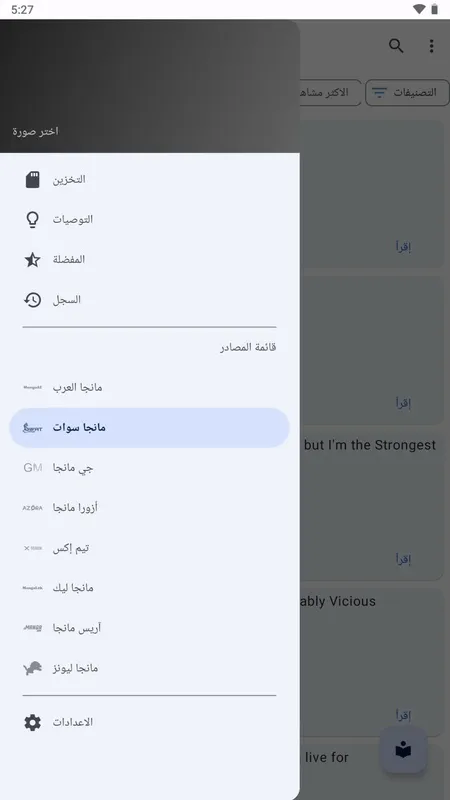Pick مانجا ليك source
Viewport: 450px width, 800px height.
(x=149, y=588)
